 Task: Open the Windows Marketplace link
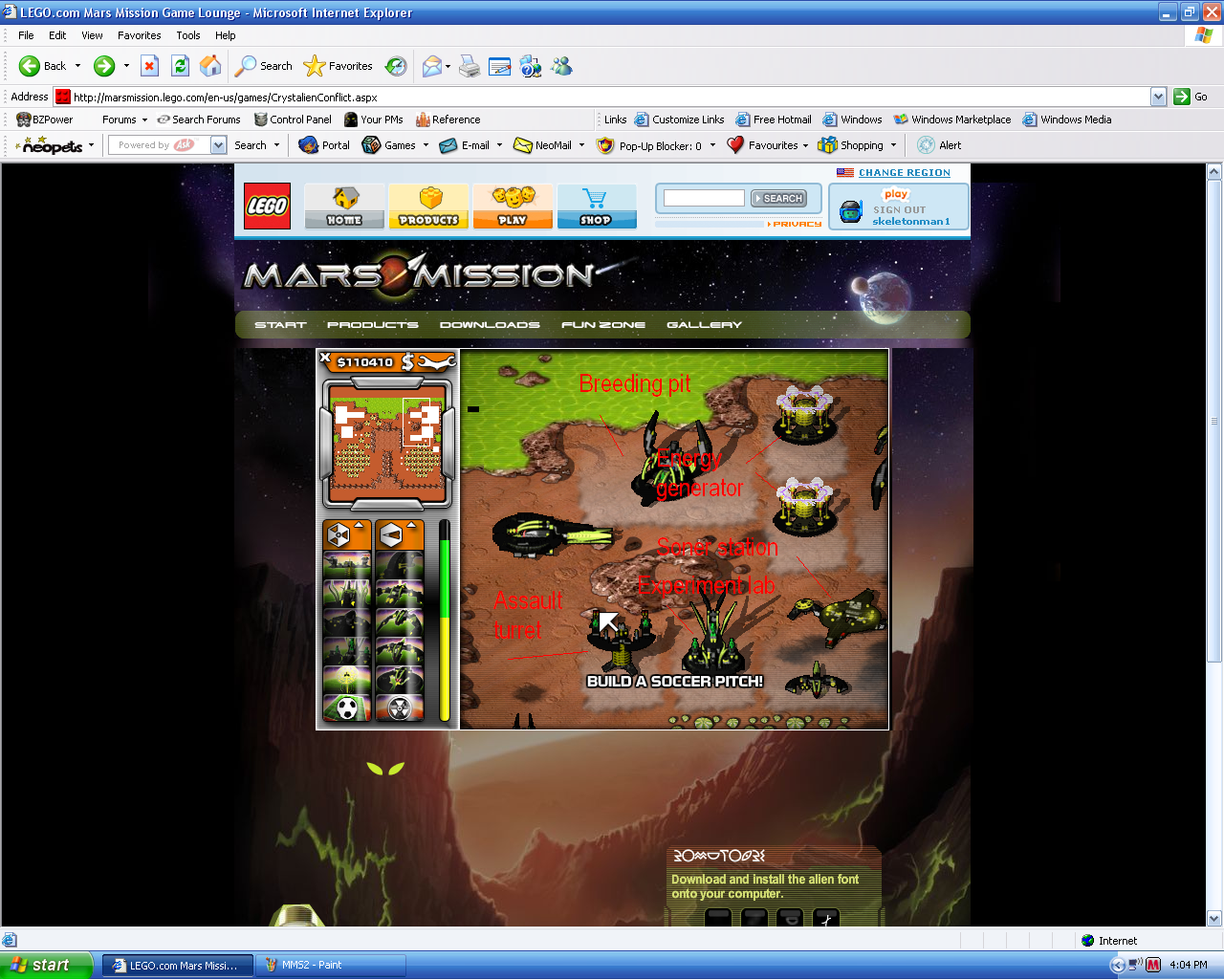point(952,120)
